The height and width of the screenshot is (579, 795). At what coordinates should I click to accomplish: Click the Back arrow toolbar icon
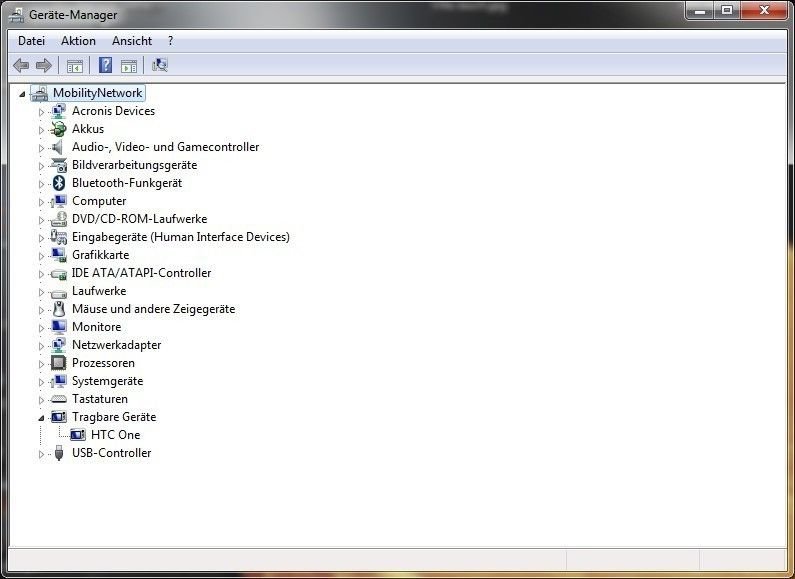coord(21,65)
